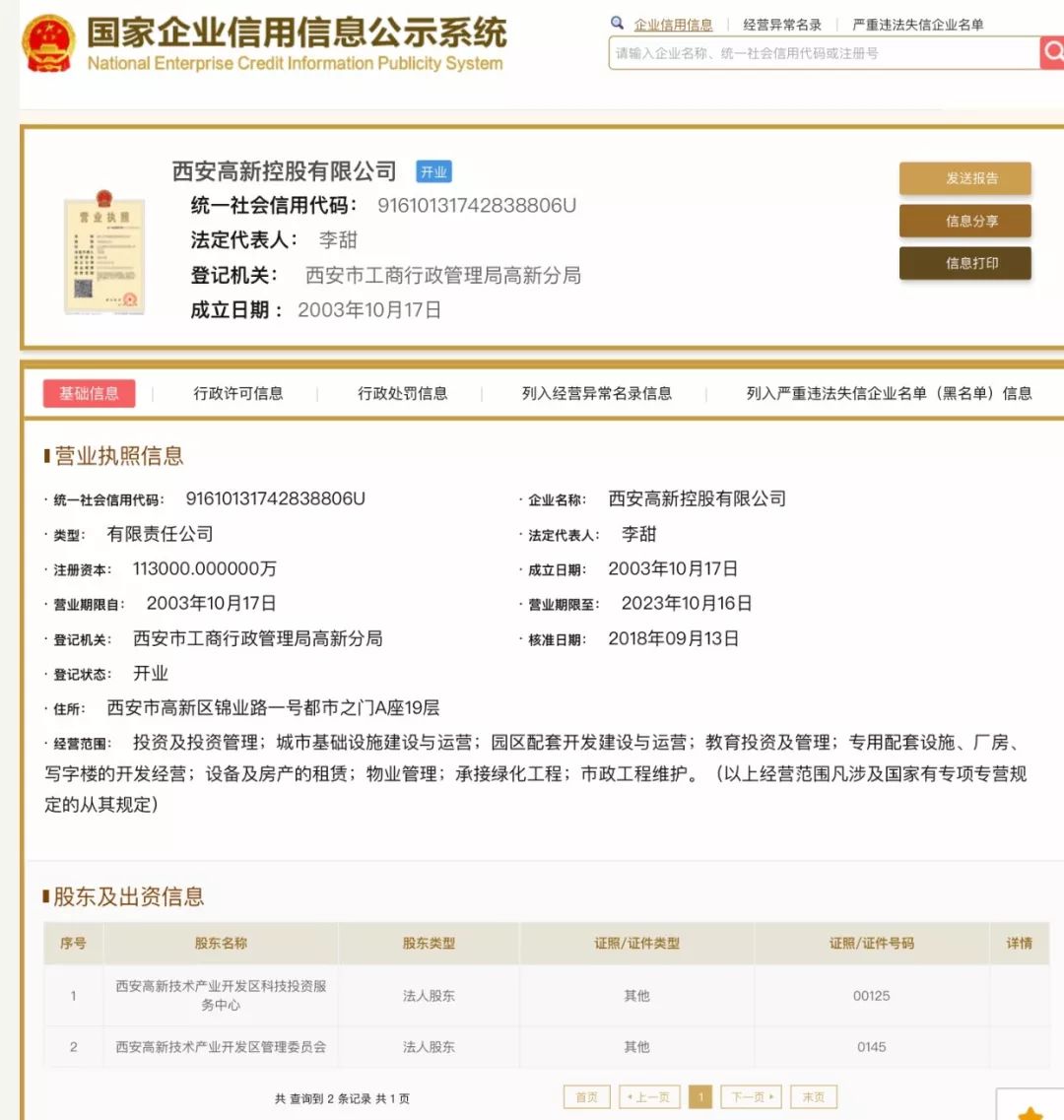Click certificate number 0145
Viewport: 1064px width, 1120px height.
coord(871,1047)
